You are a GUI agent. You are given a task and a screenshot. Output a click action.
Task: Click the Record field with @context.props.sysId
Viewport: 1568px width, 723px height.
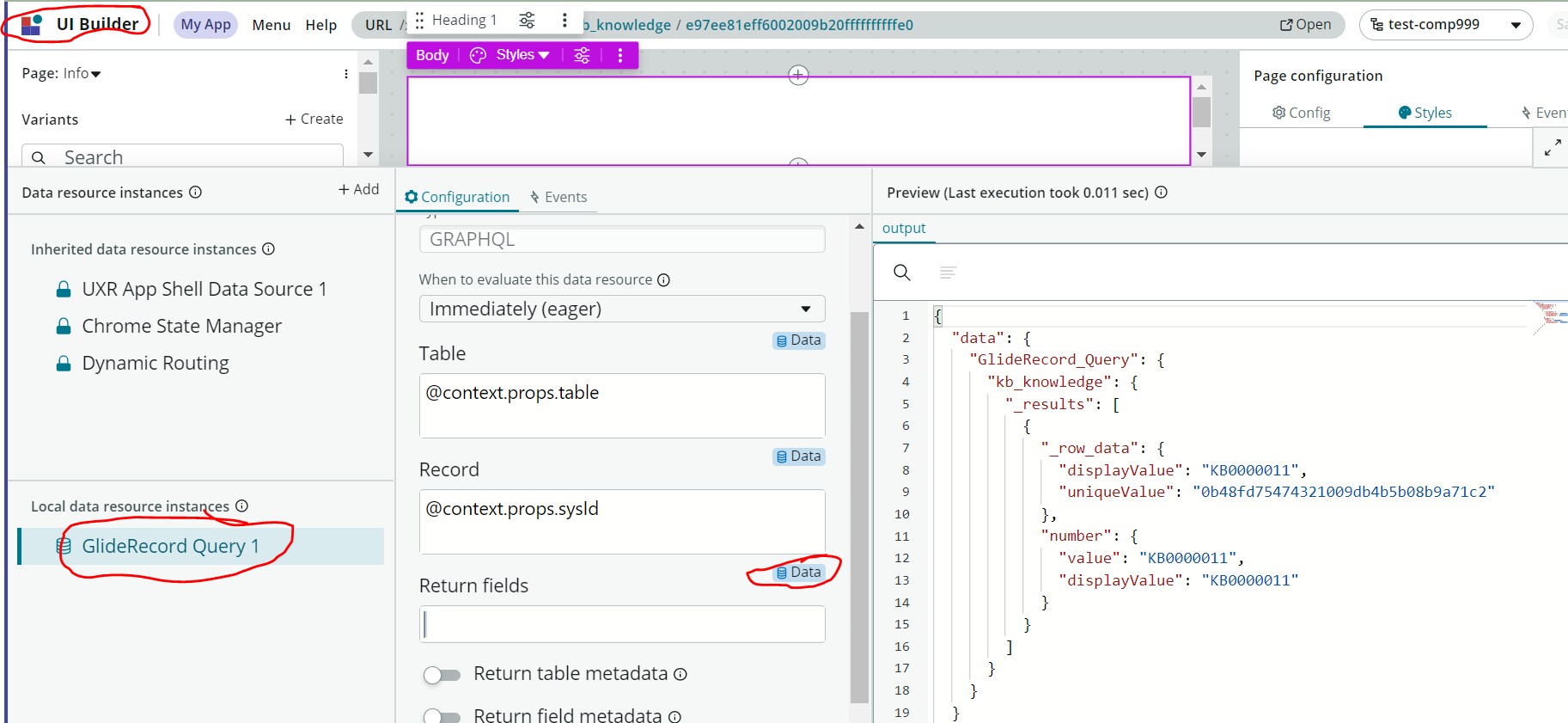click(622, 522)
